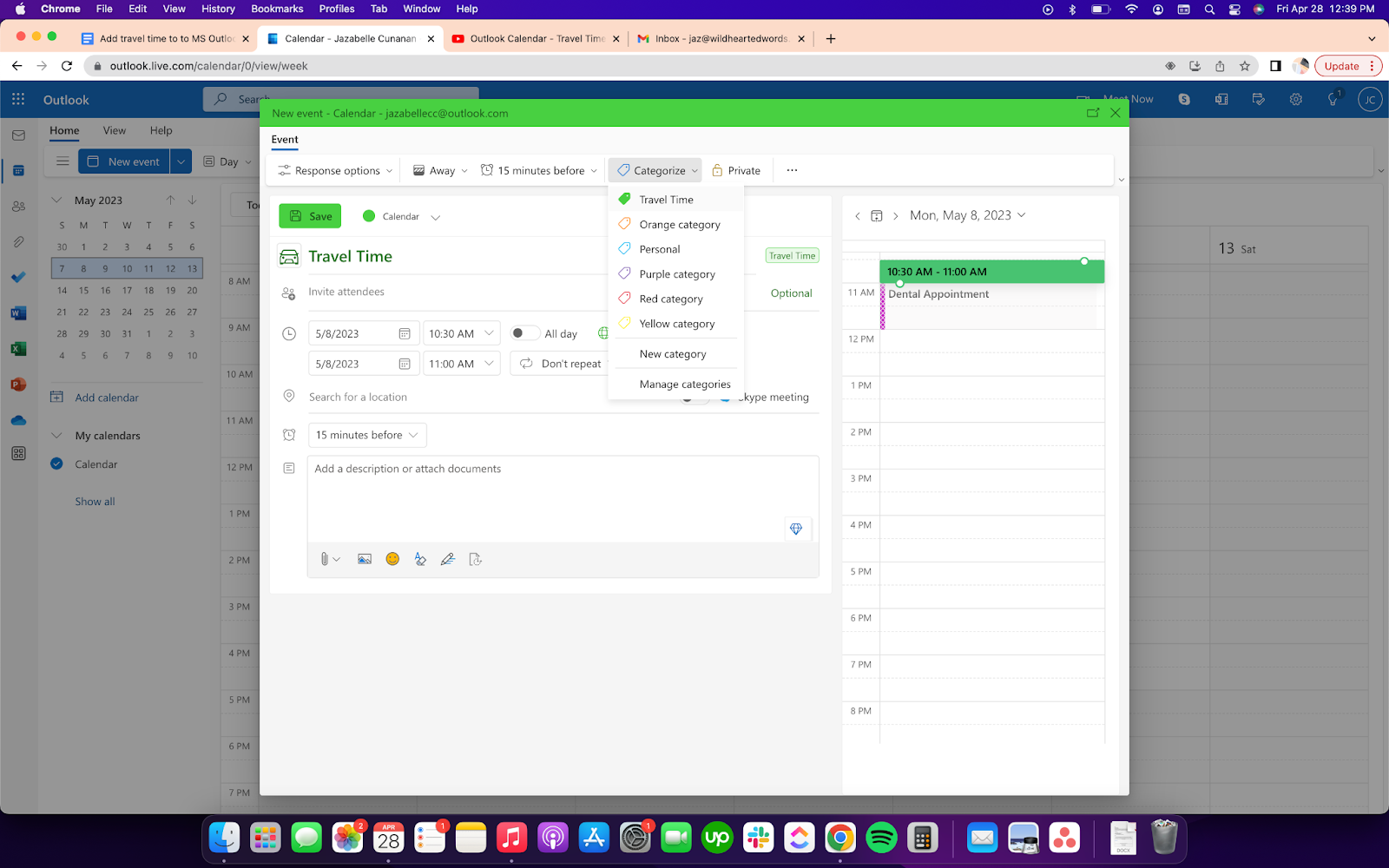Click the Save button for the event
Viewport: 1389px width, 868px height.
tap(310, 216)
